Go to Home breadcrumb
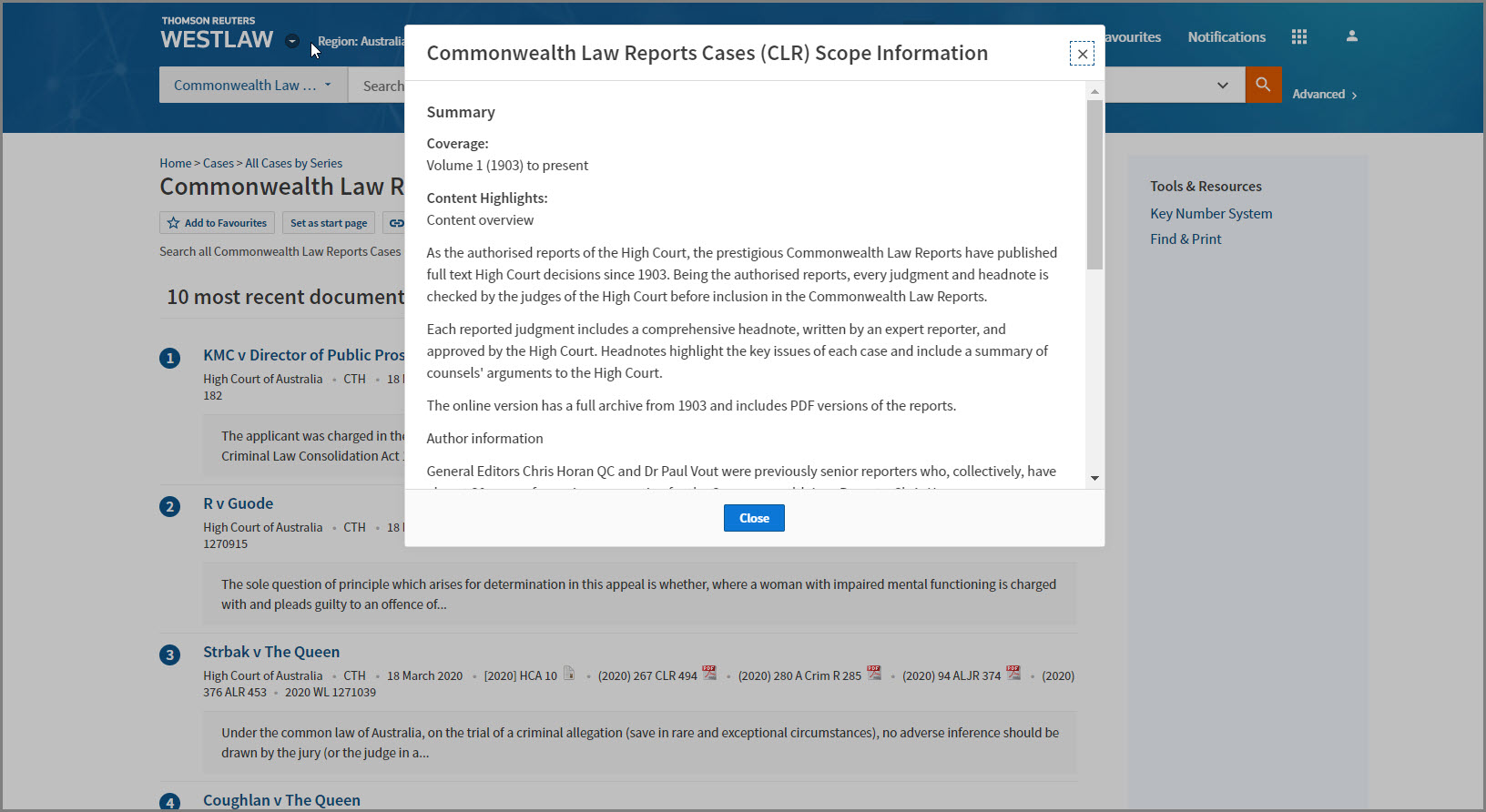1486x812 pixels. 176,164
